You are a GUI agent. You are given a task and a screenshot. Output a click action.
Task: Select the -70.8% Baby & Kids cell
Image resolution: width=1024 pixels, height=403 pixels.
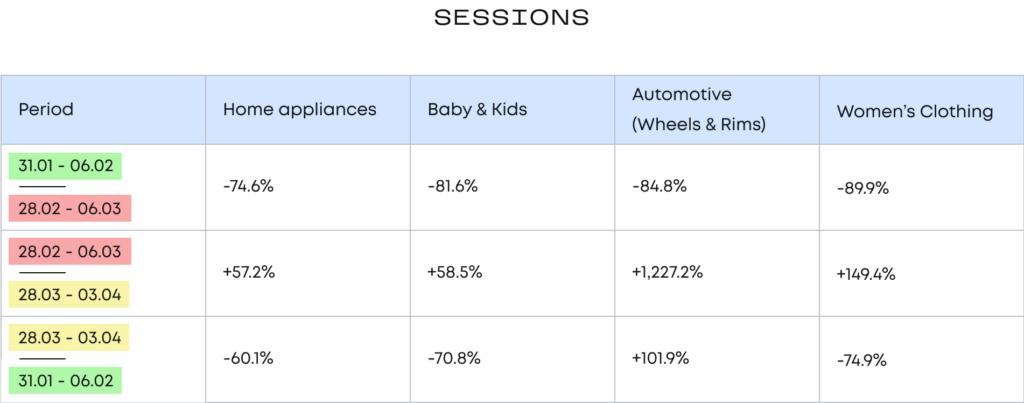(452, 359)
